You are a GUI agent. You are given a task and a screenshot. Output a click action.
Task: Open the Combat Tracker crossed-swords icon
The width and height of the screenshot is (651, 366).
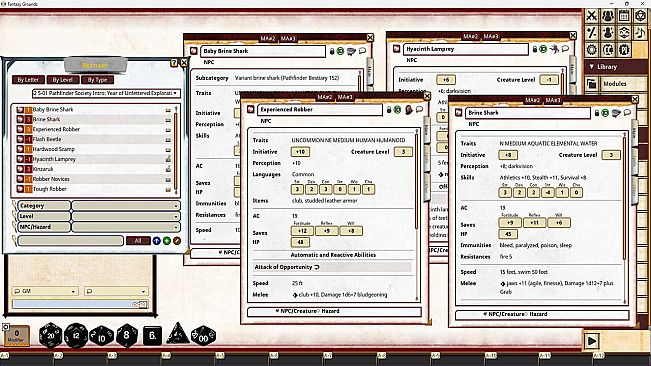591,16
